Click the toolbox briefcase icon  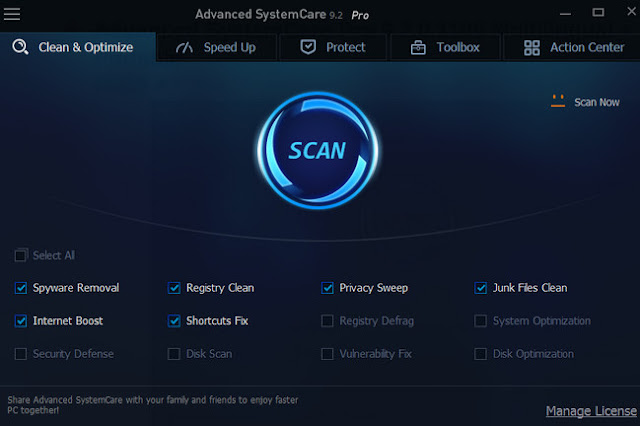pyautogui.click(x=418, y=47)
